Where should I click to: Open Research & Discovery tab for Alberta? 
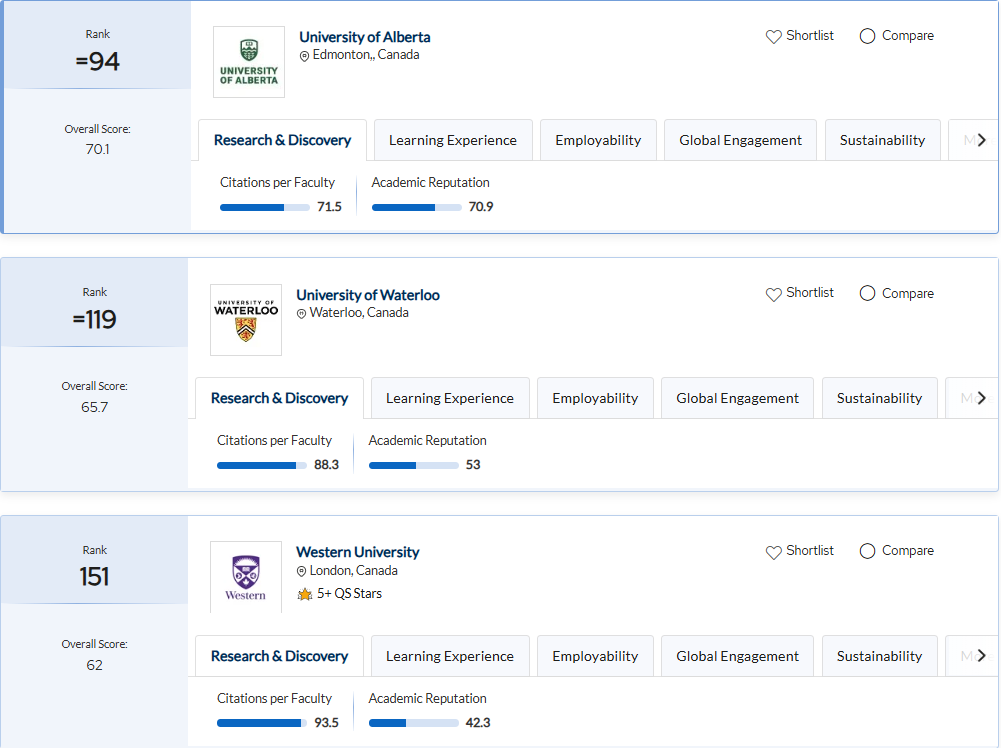[x=282, y=140]
